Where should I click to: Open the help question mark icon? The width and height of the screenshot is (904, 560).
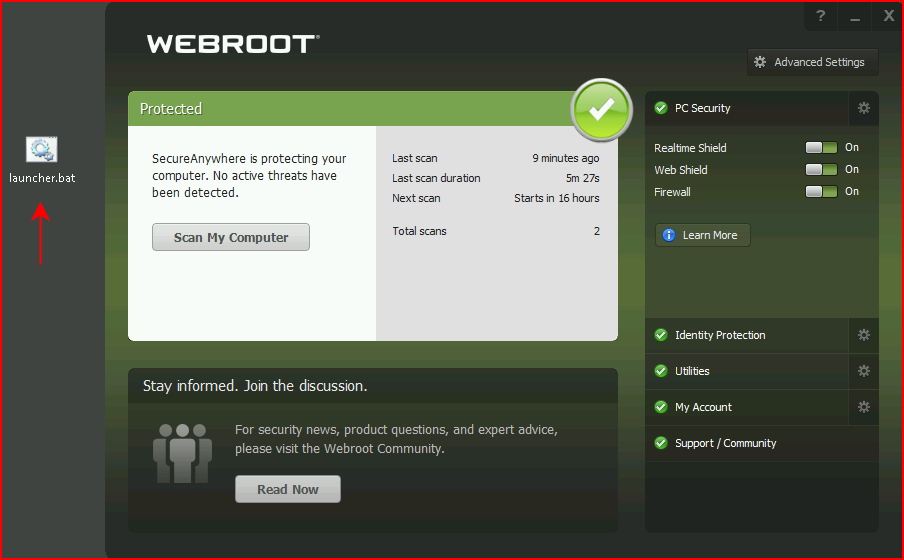click(820, 16)
